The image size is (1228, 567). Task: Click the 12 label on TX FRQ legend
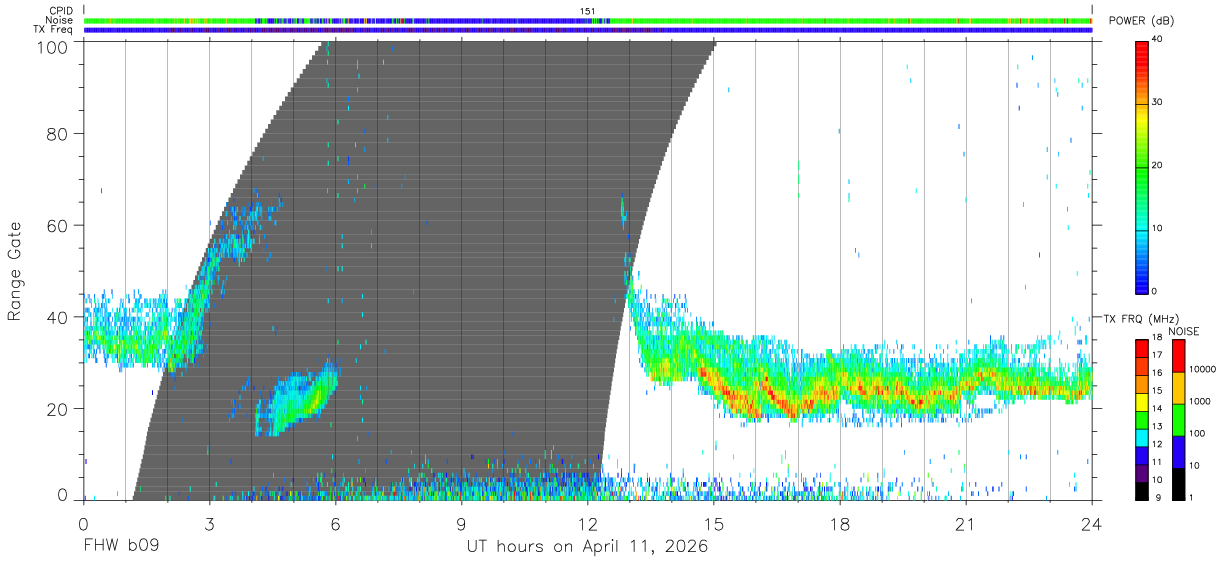pos(1156,444)
